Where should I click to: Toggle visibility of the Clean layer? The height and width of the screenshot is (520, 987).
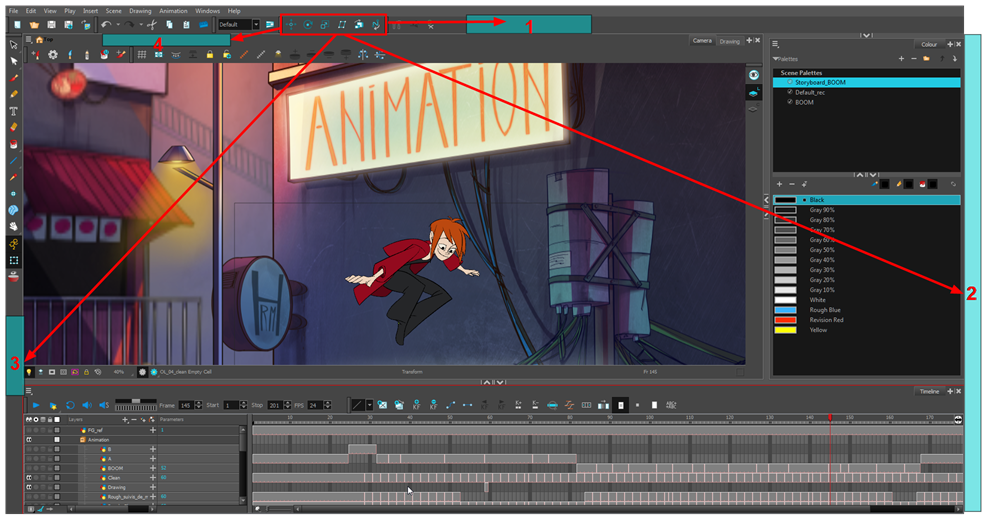pyautogui.click(x=29, y=478)
